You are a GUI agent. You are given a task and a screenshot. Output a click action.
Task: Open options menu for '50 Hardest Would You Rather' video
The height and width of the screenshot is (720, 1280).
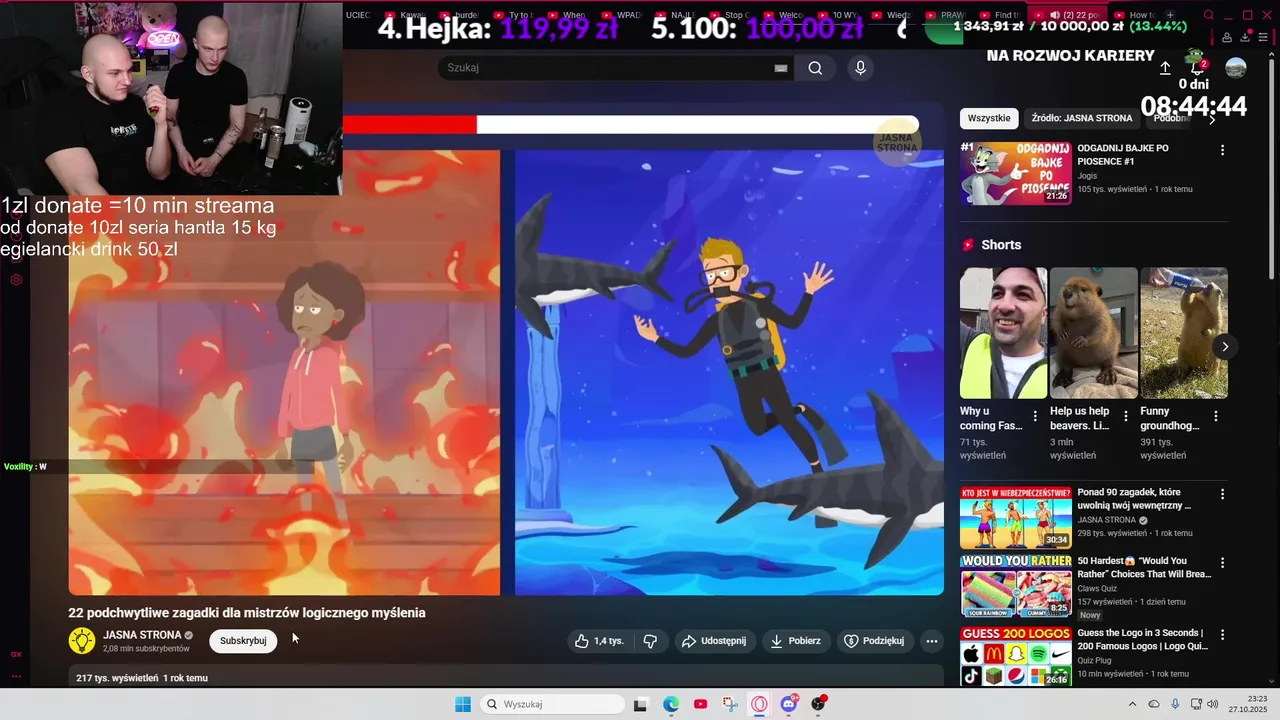coord(1222,563)
